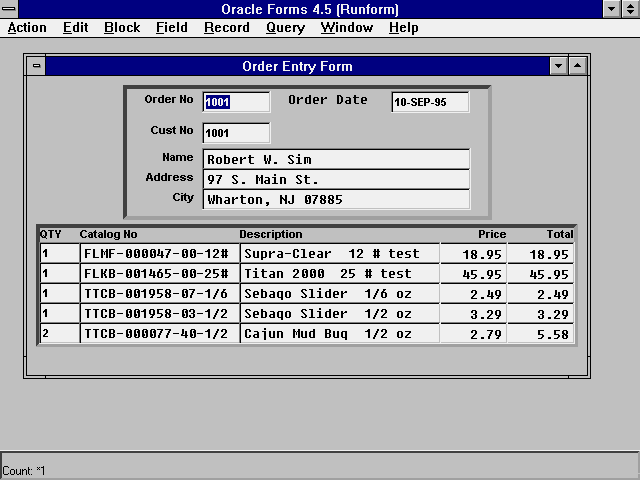Open the Window menu
Screen dimensions: 640x480
point(346,28)
